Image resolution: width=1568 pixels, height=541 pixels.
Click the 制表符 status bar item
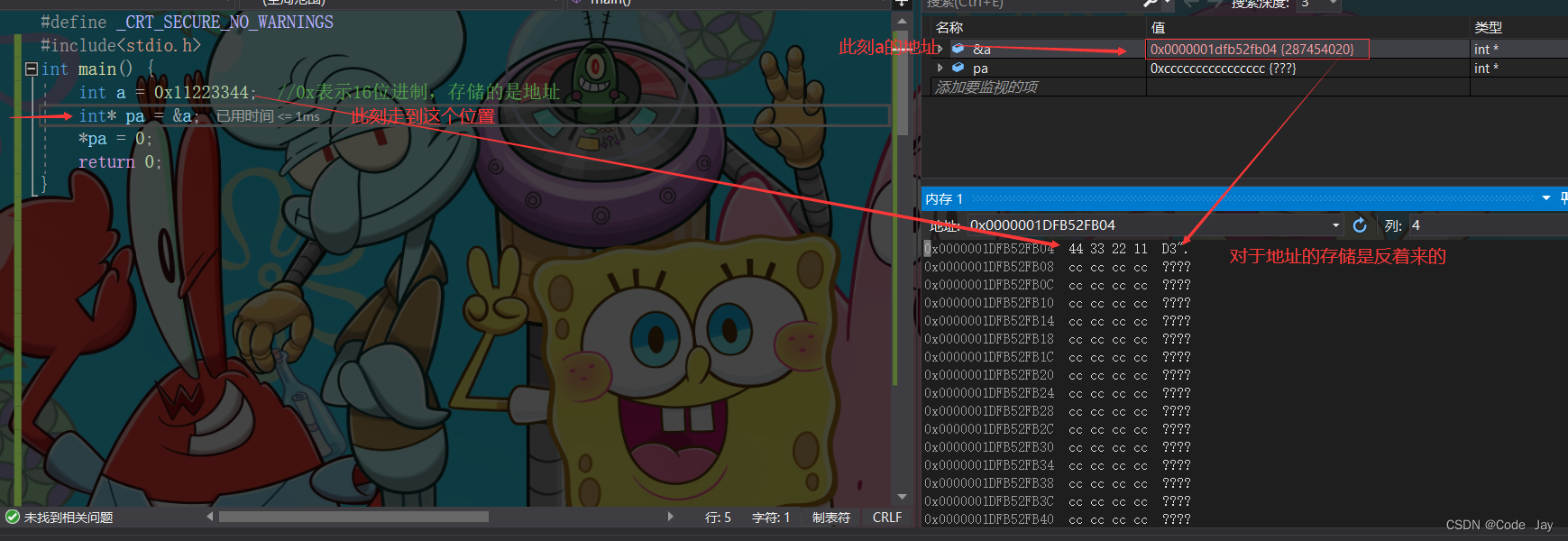(x=831, y=518)
